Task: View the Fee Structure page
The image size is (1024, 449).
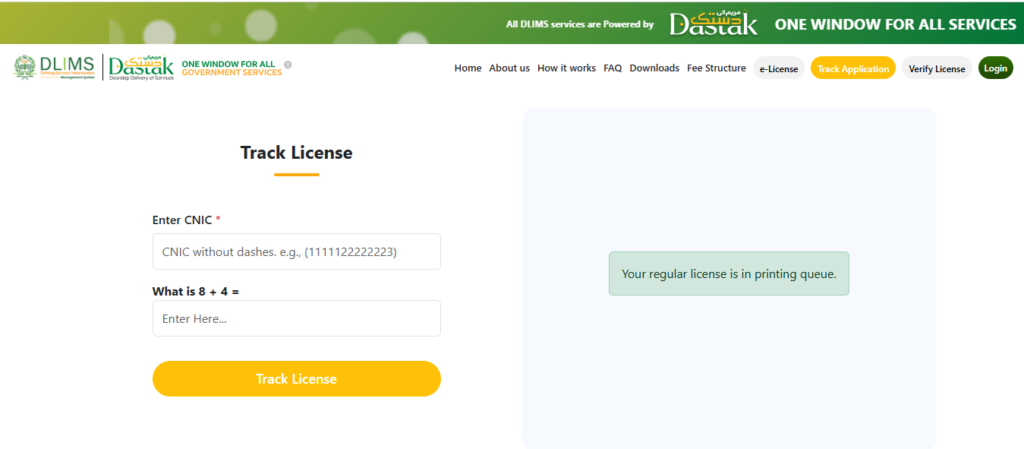Action: tap(716, 69)
